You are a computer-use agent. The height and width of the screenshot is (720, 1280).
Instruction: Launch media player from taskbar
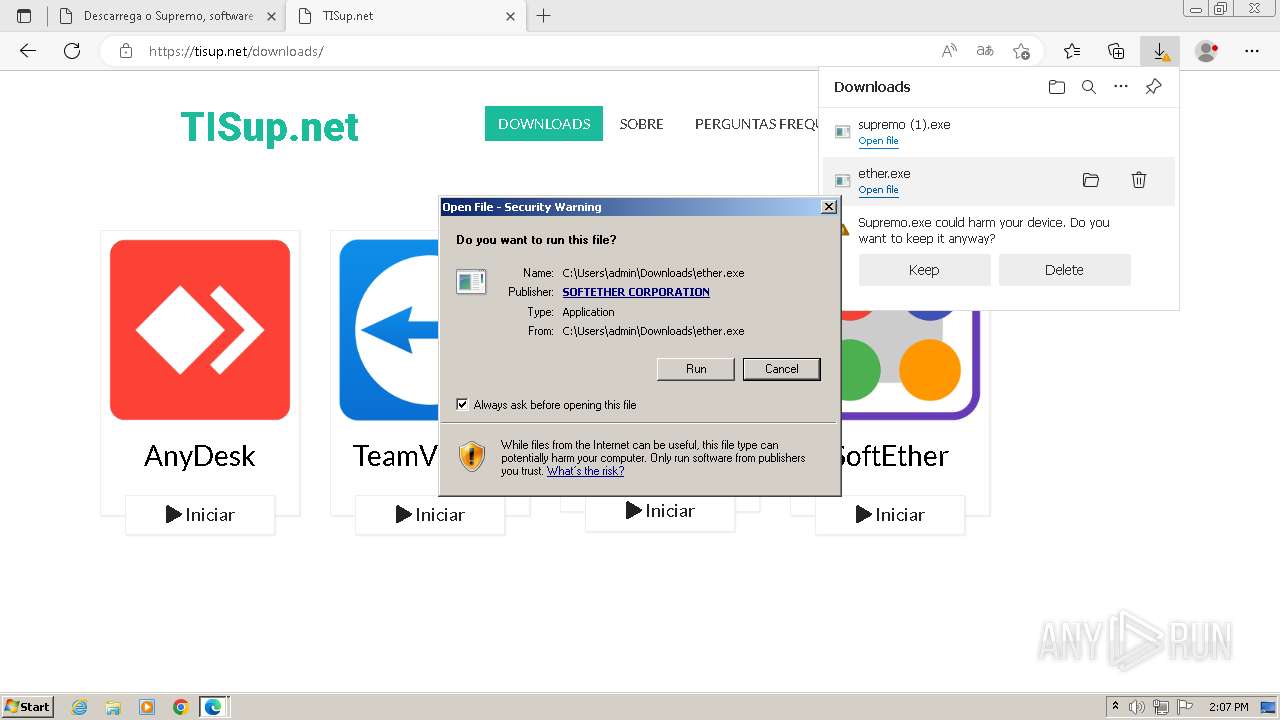(x=147, y=707)
